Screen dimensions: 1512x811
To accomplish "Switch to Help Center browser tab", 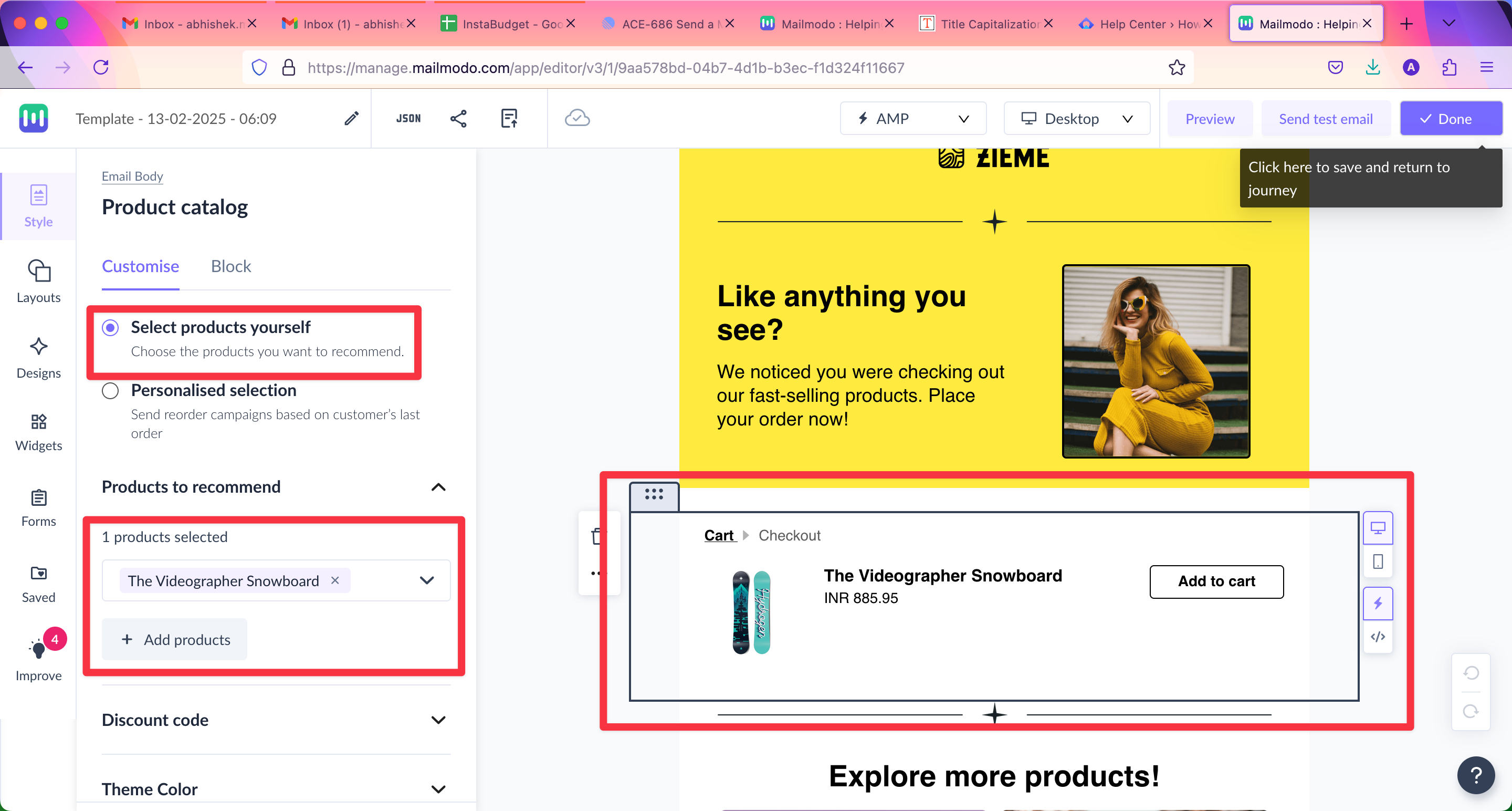I will point(1144,24).
